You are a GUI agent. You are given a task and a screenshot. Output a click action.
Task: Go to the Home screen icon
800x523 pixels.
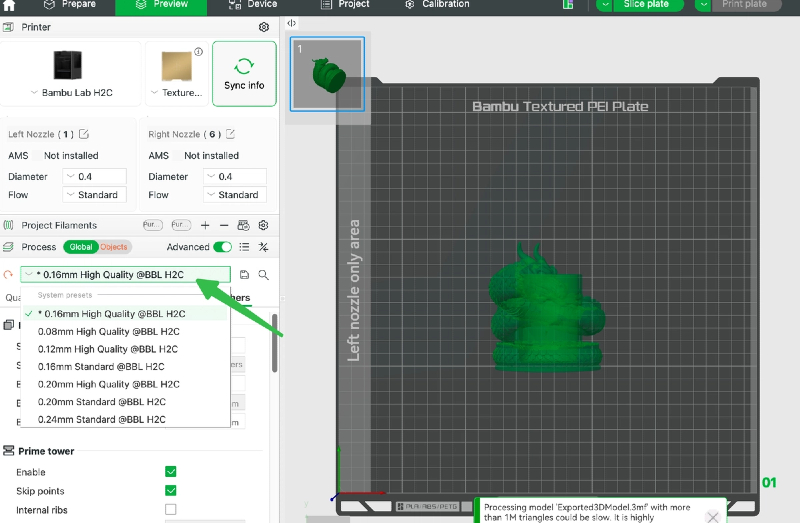tap(9, 5)
